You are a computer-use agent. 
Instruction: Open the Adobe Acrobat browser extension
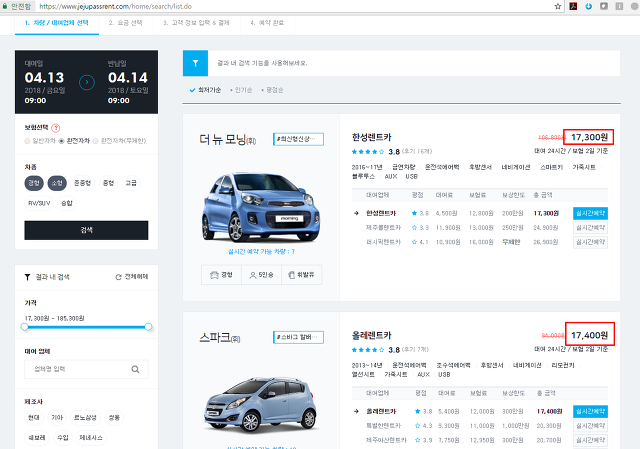point(573,6)
